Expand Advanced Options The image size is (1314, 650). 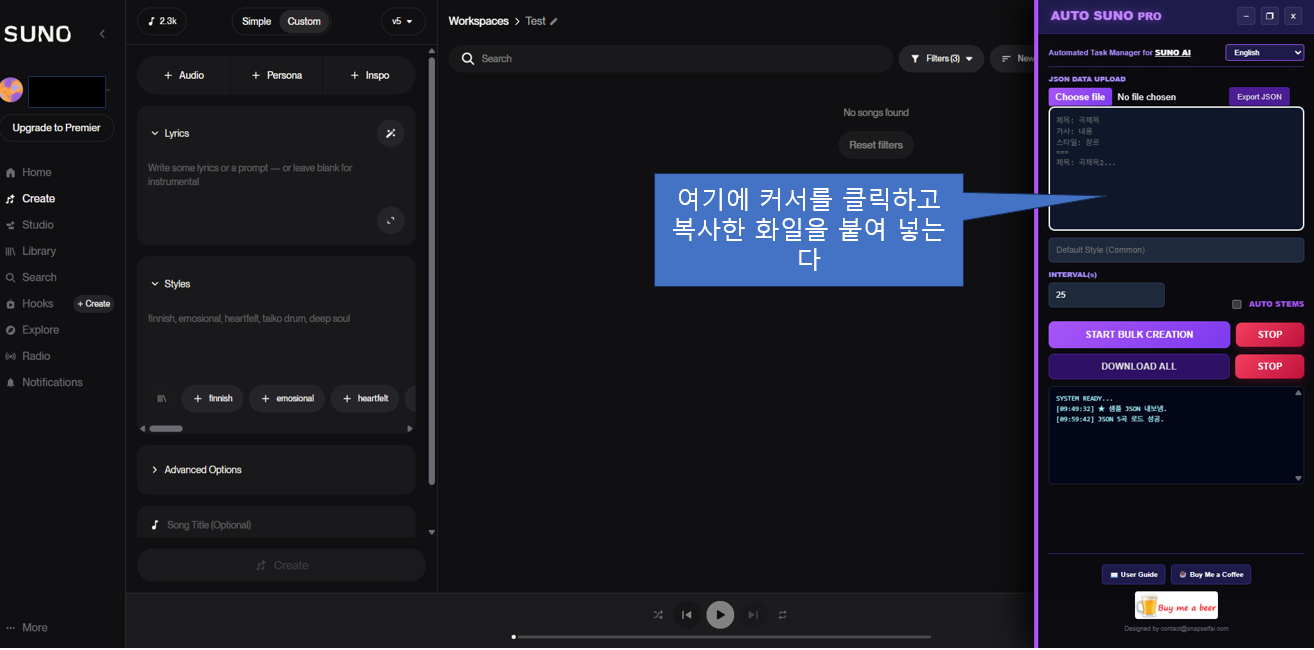coord(276,470)
